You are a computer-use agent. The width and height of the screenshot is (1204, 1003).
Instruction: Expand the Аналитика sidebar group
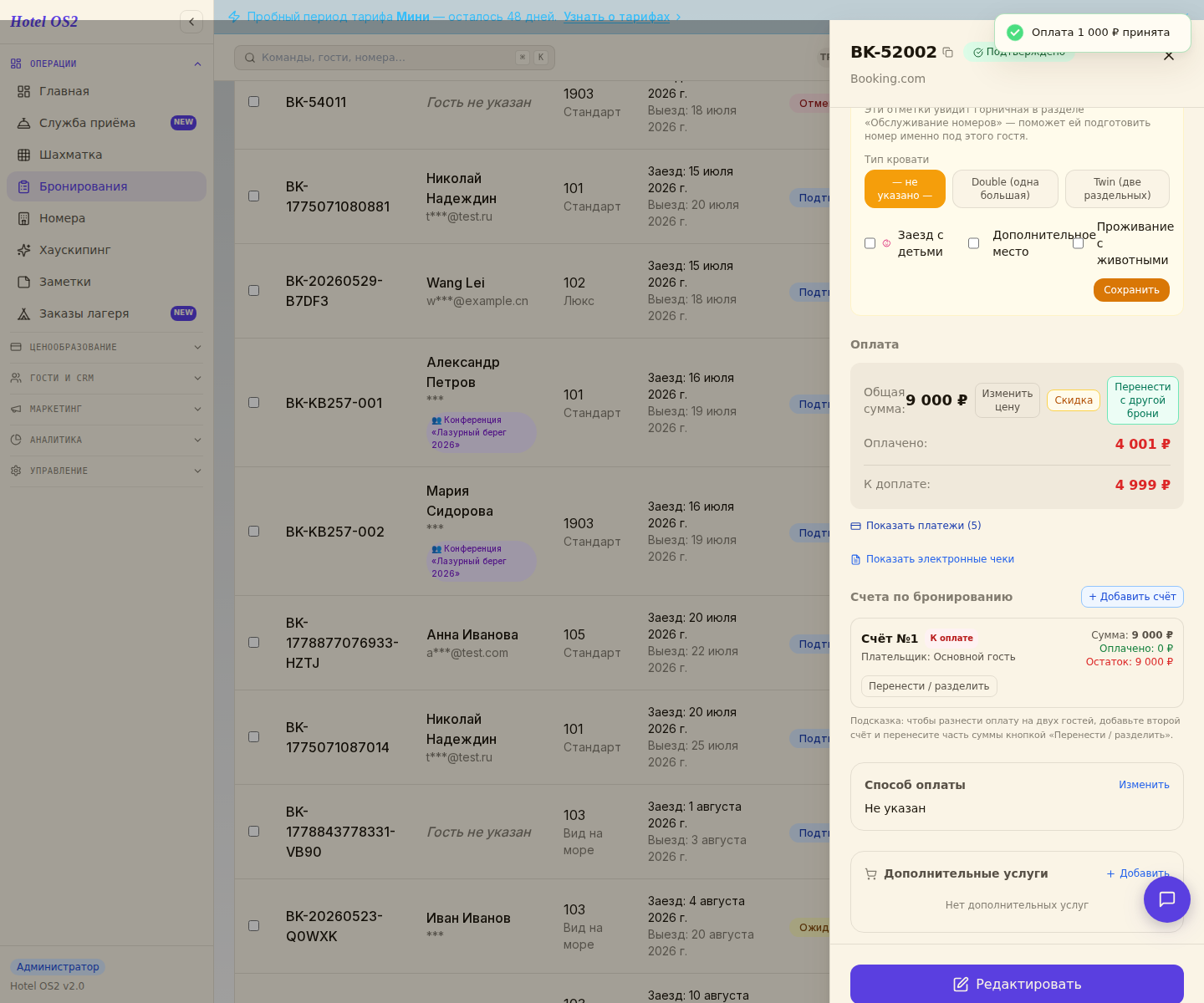coord(106,440)
